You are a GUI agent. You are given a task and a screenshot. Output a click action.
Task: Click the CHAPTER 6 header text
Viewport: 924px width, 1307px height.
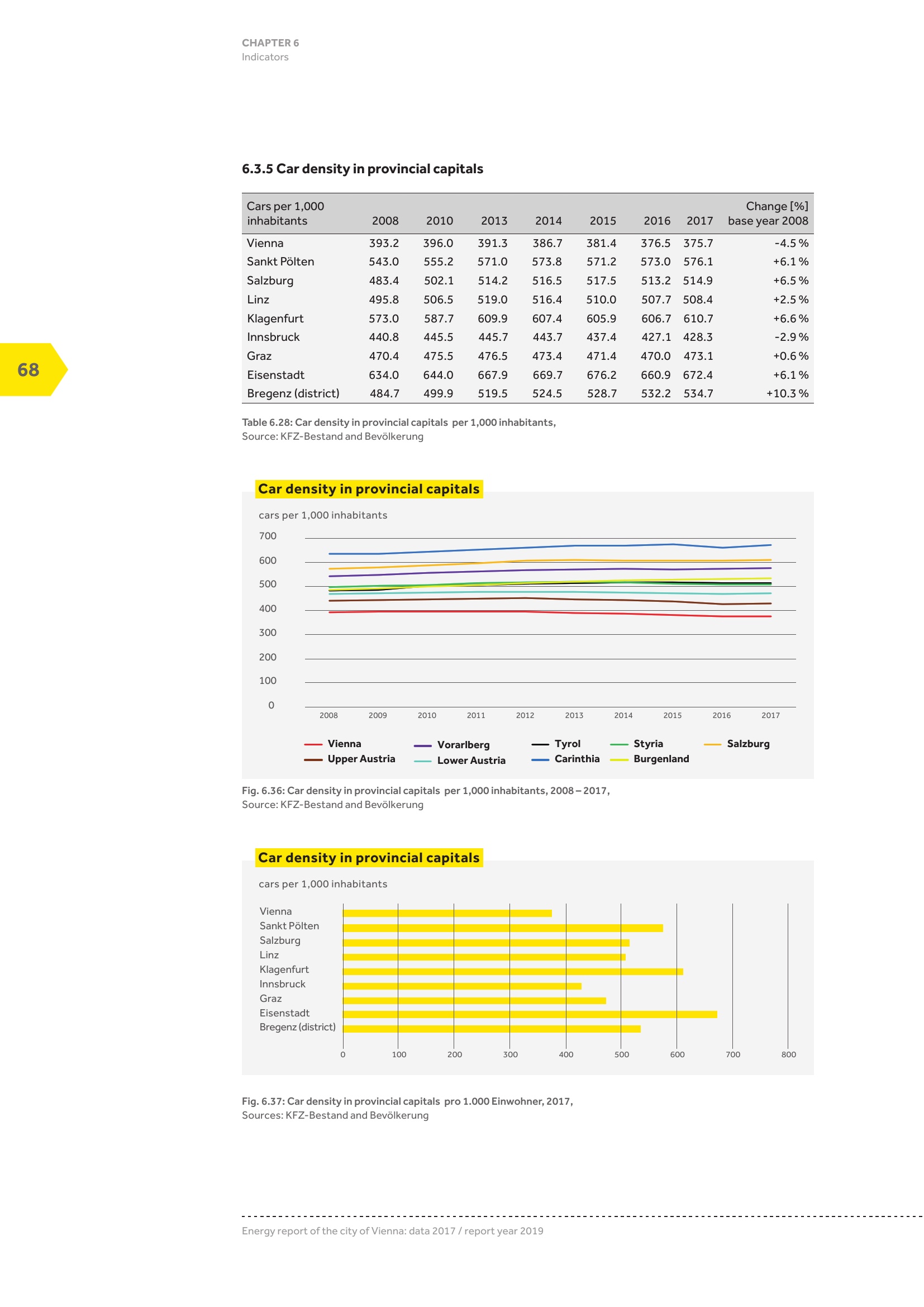point(270,42)
